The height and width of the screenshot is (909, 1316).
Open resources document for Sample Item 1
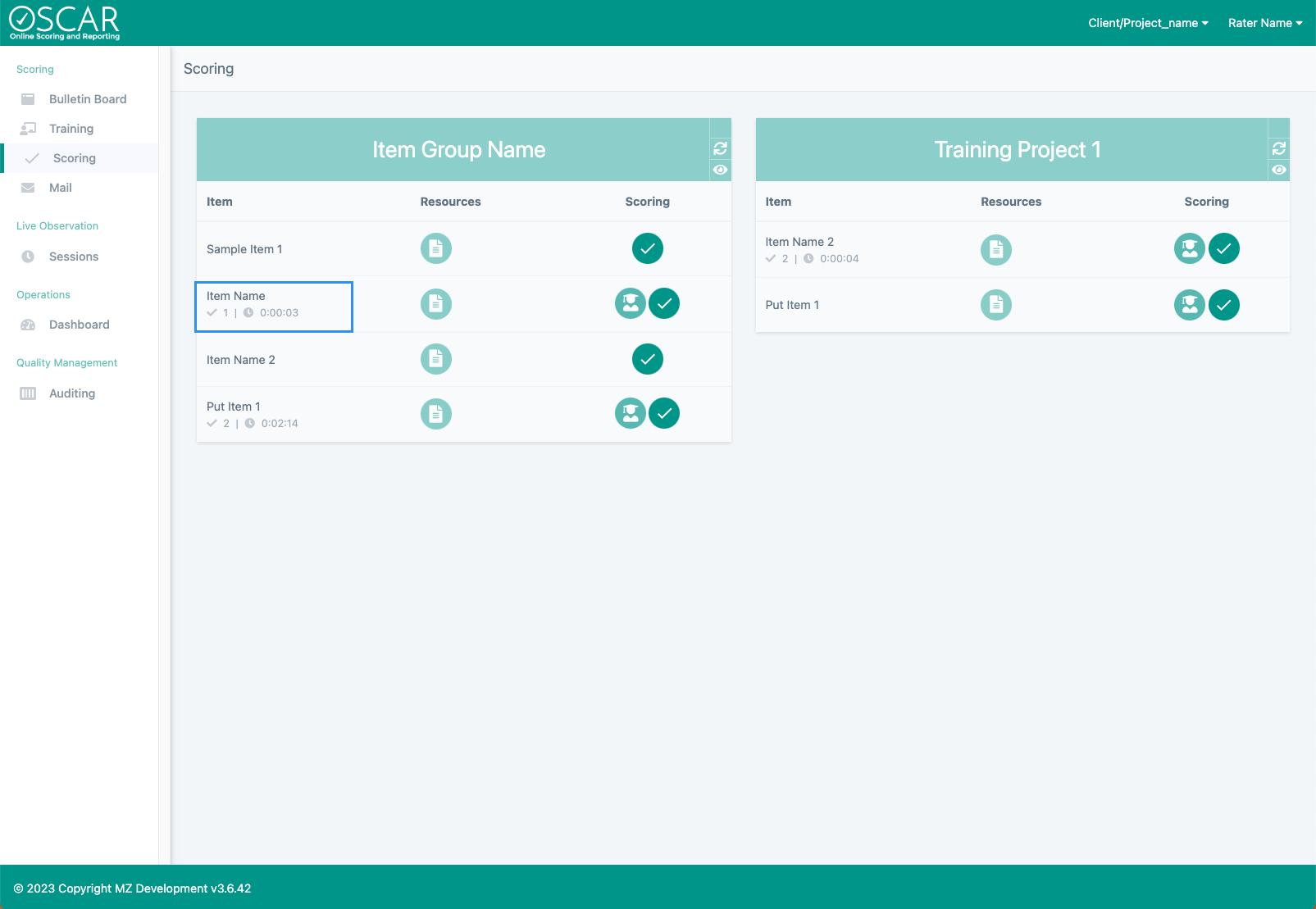[436, 248]
